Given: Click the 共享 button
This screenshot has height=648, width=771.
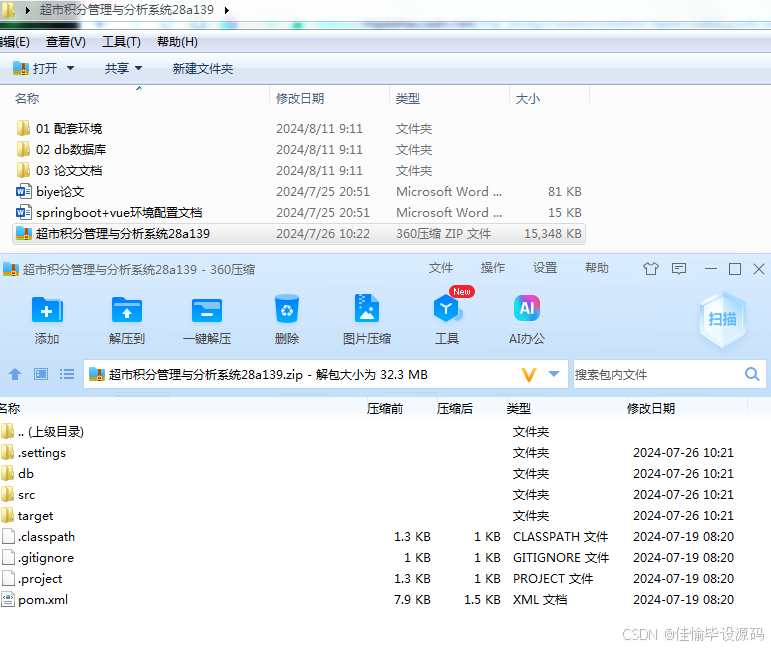Looking at the screenshot, I should (x=117, y=68).
